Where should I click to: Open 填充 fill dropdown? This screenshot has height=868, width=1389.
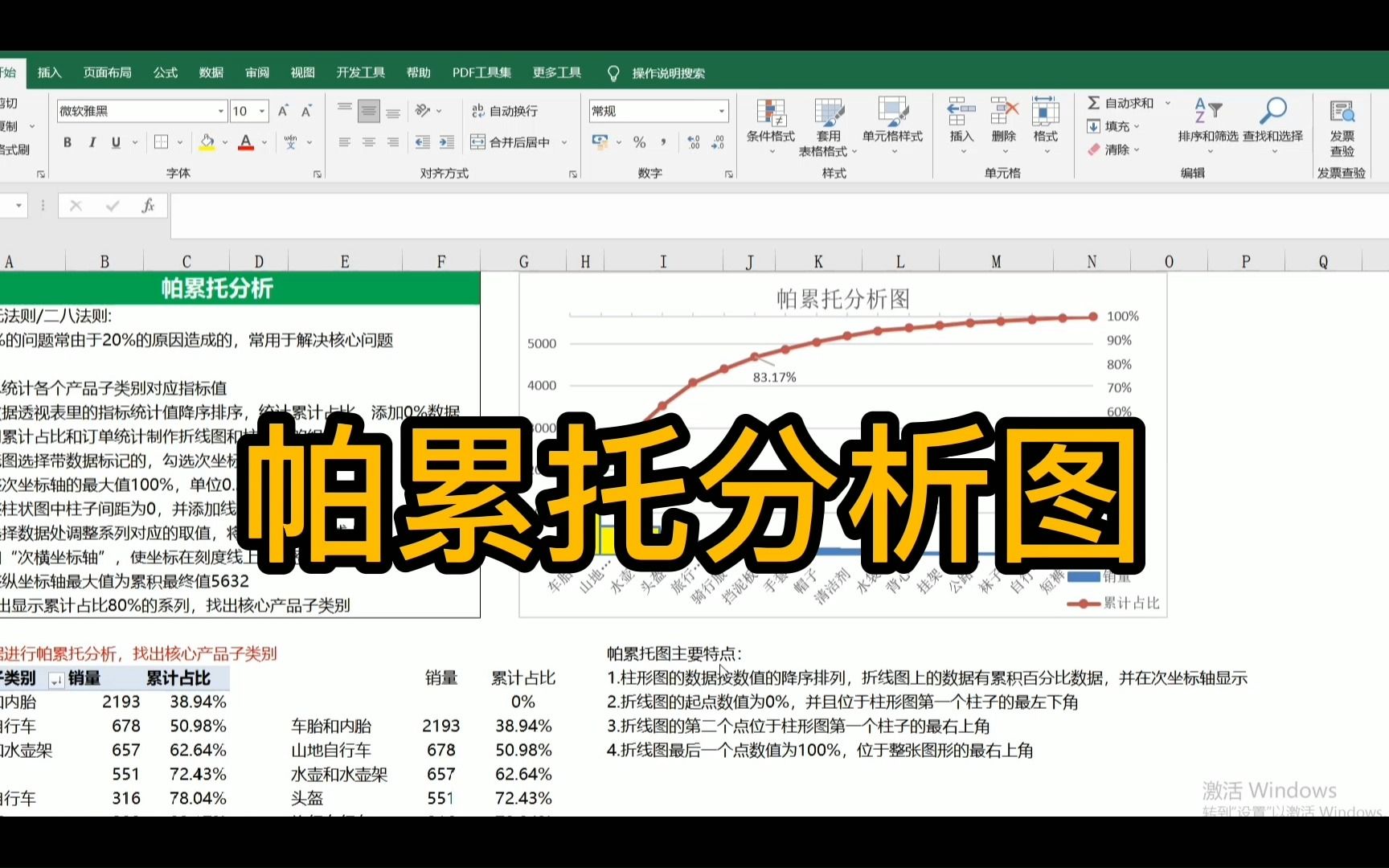1112,126
